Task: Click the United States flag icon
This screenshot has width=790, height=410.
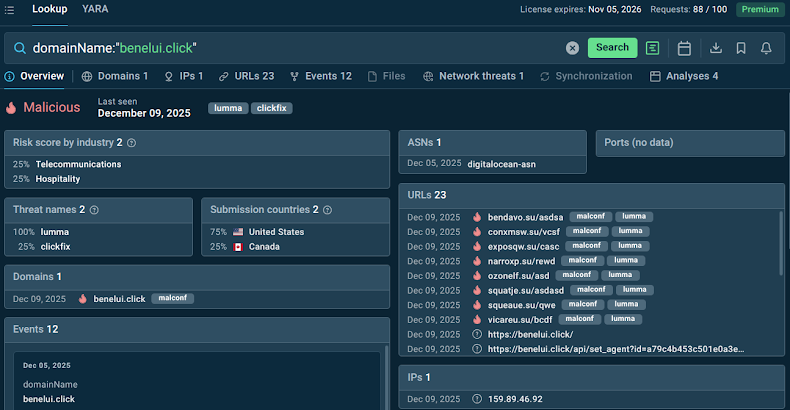Action: click(238, 232)
